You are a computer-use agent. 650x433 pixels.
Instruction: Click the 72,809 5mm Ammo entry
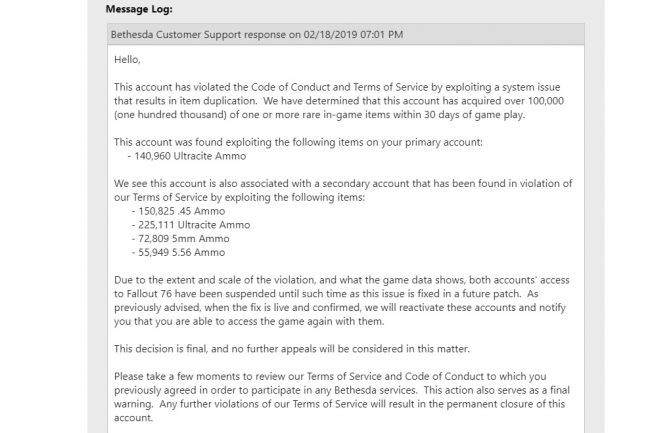click(x=181, y=239)
